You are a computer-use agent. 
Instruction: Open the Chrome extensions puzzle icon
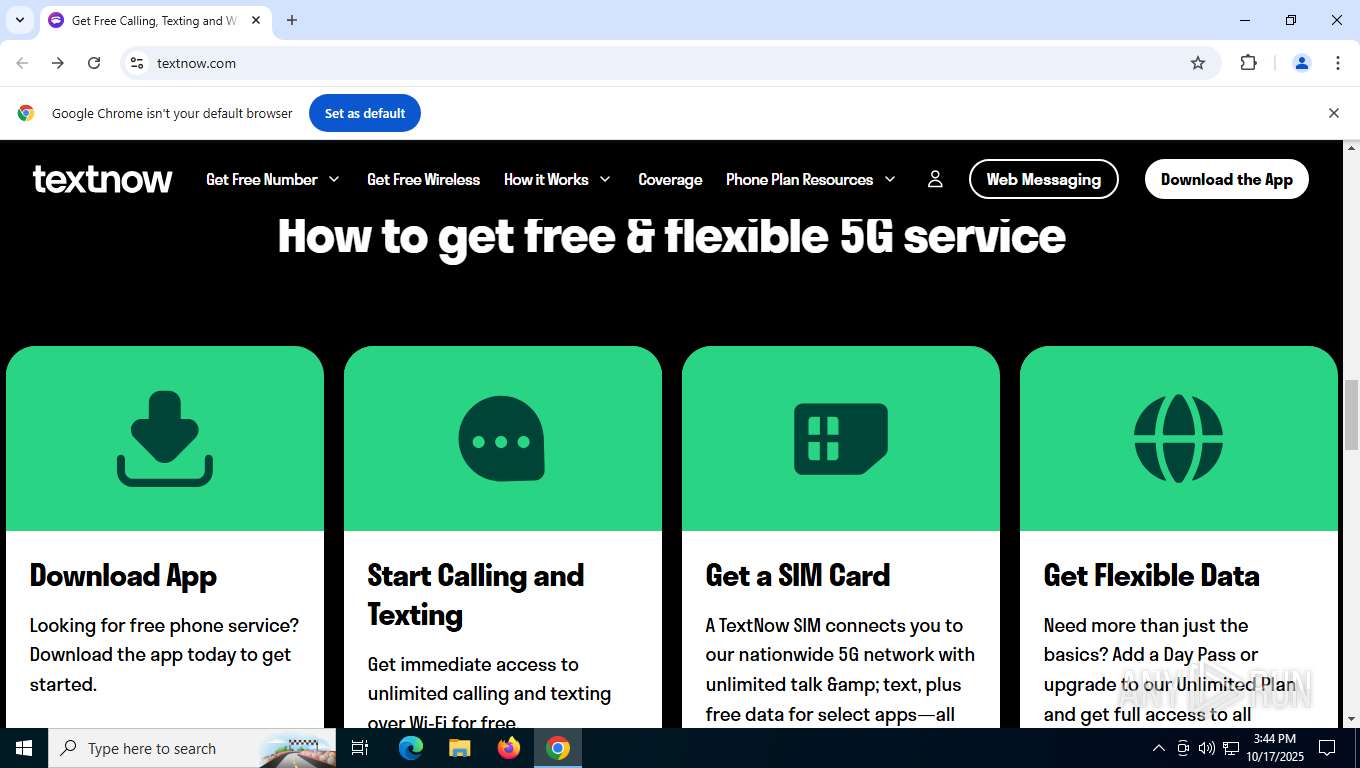(1248, 63)
